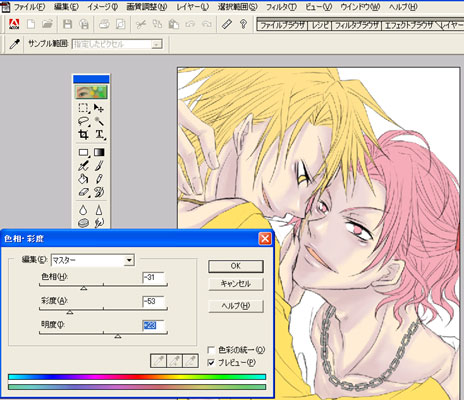The height and width of the screenshot is (400, 464).
Task: Switch to the エフェクトブラウザ palette tab
Action: (x=409, y=25)
